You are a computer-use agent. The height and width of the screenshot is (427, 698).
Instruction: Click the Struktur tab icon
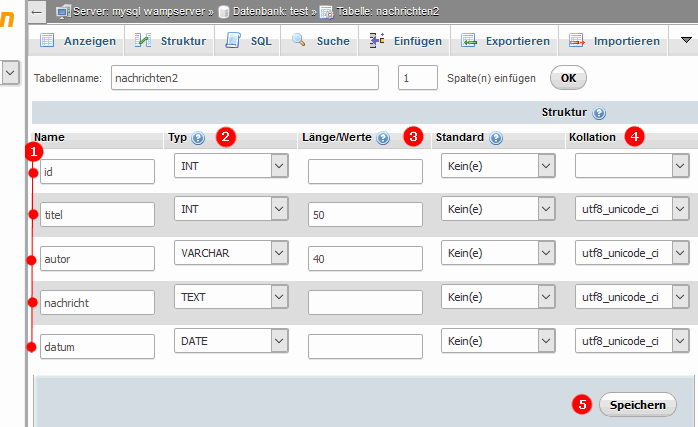click(x=143, y=40)
